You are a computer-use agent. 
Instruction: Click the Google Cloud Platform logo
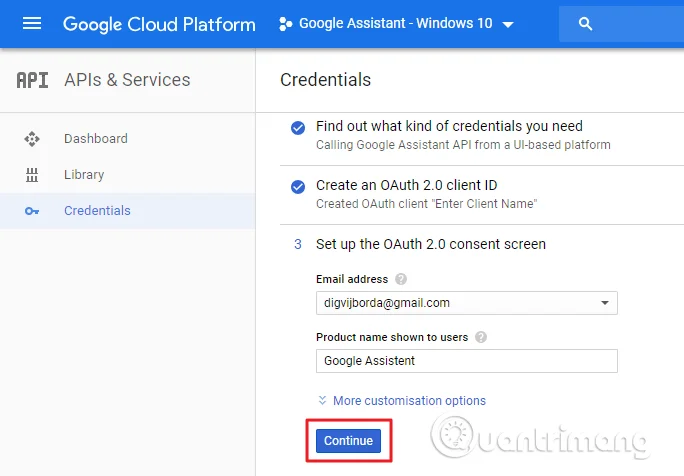coord(159,24)
